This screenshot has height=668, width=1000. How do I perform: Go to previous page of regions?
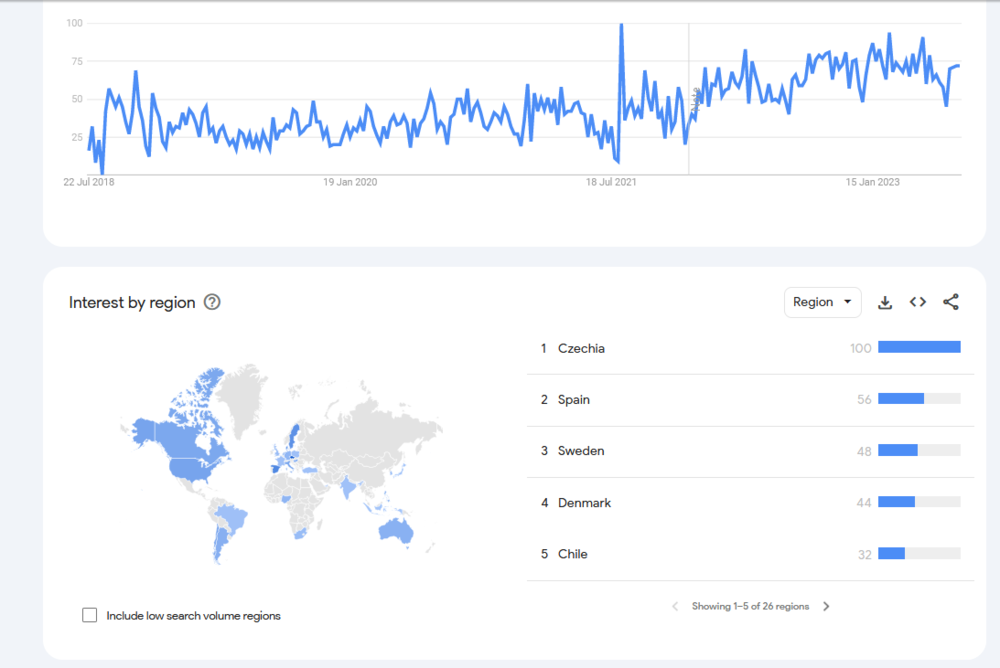[x=675, y=606]
